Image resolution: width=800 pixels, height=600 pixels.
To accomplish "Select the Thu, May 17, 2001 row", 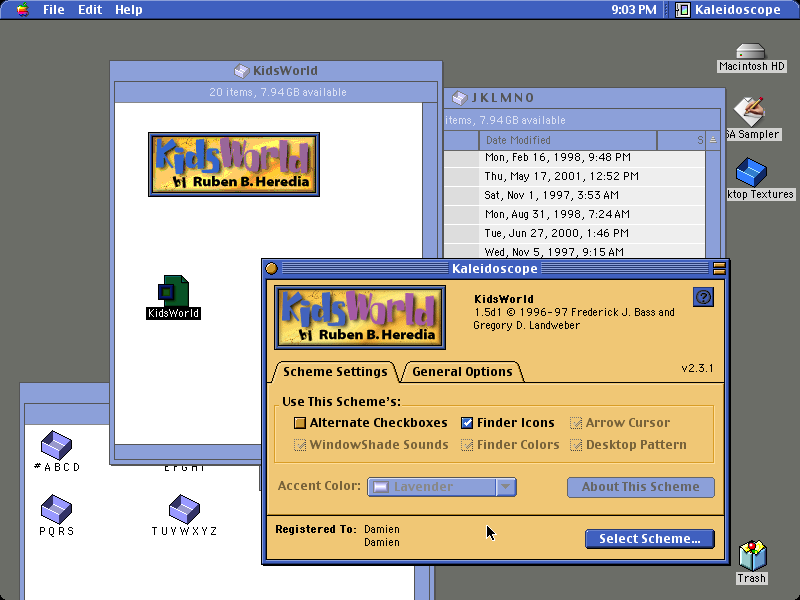I will 574,177.
